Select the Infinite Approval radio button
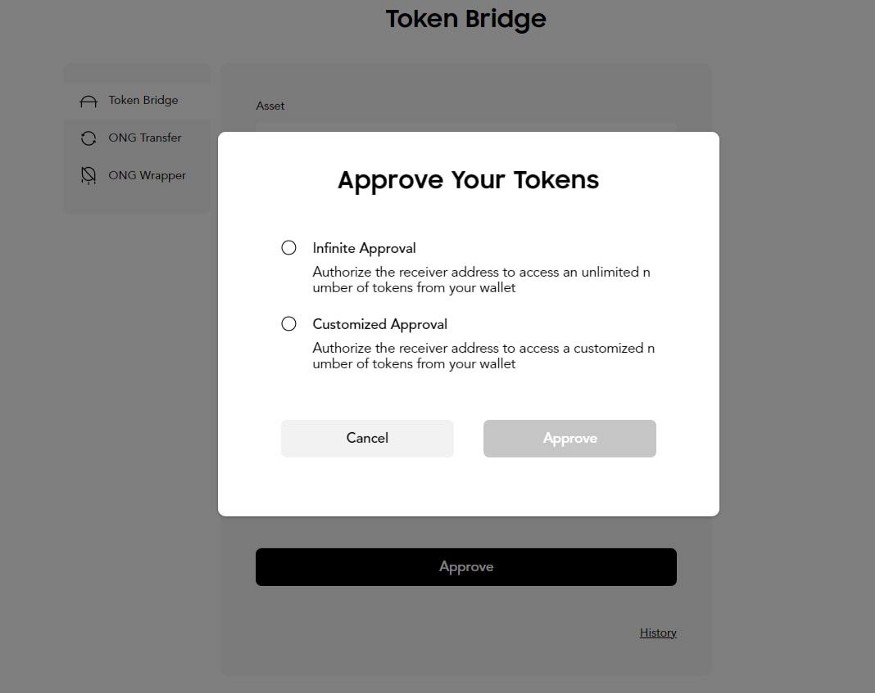Screen dimensions: 875x693 [x=289, y=248]
